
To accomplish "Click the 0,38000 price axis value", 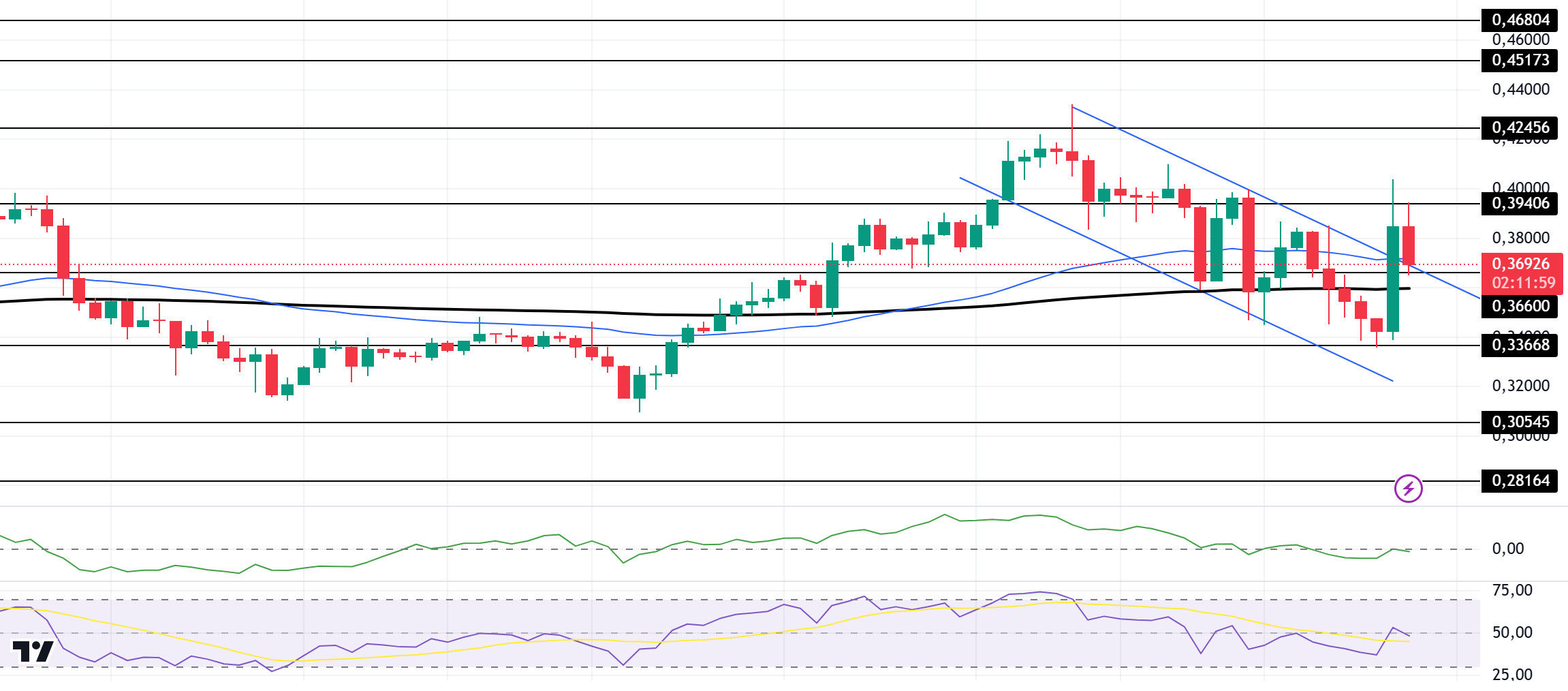I will click(1521, 239).
